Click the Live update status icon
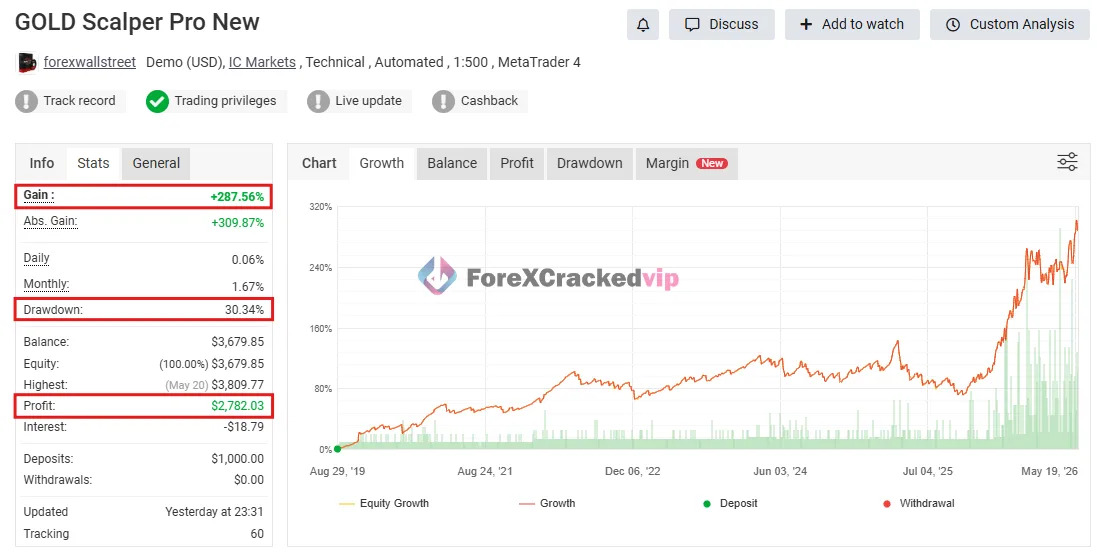Screen dimensions: 1097x554 coord(318,101)
